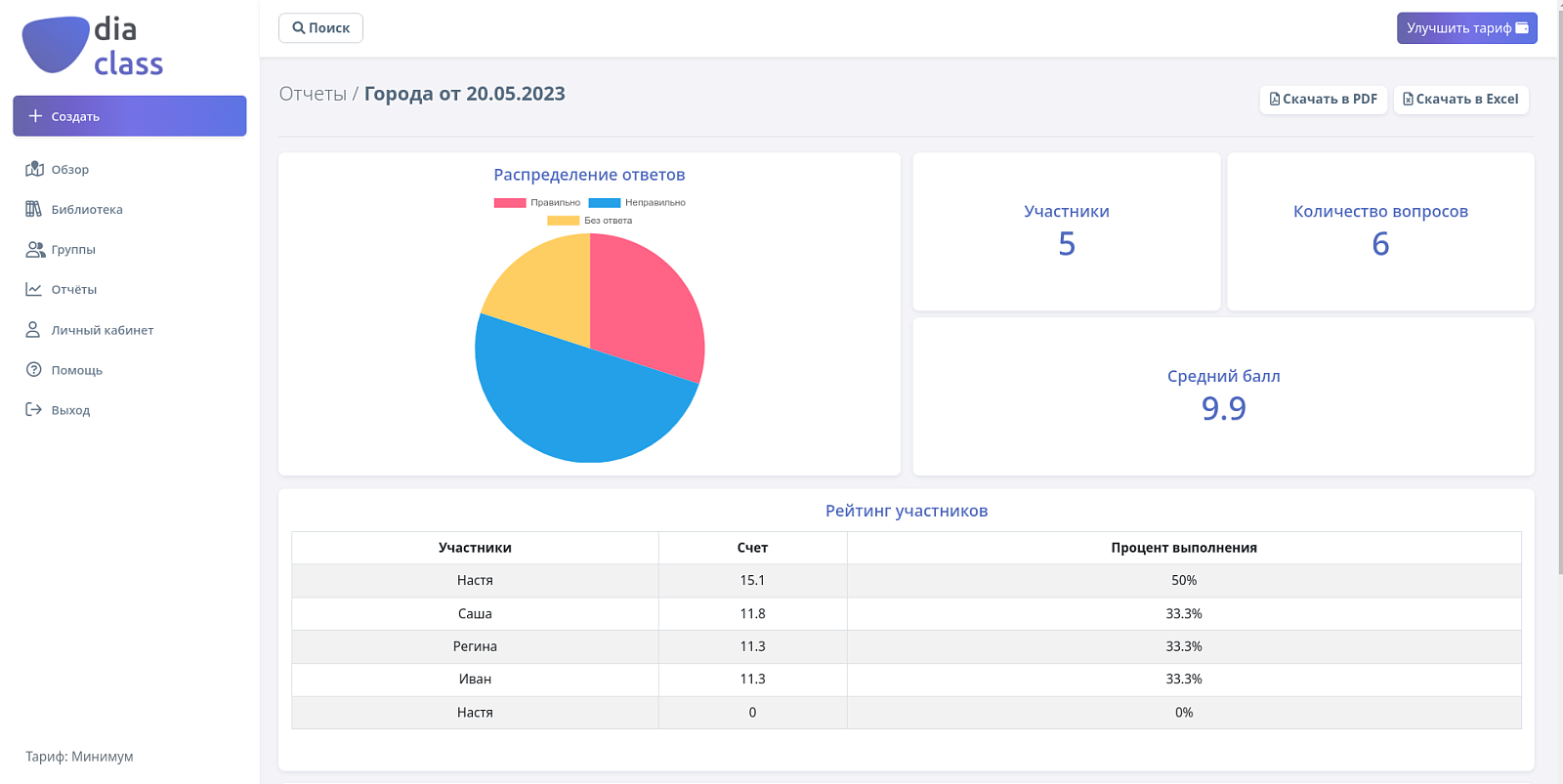Click the Библиотека books icon
This screenshot has width=1563, height=784.
tap(33, 209)
